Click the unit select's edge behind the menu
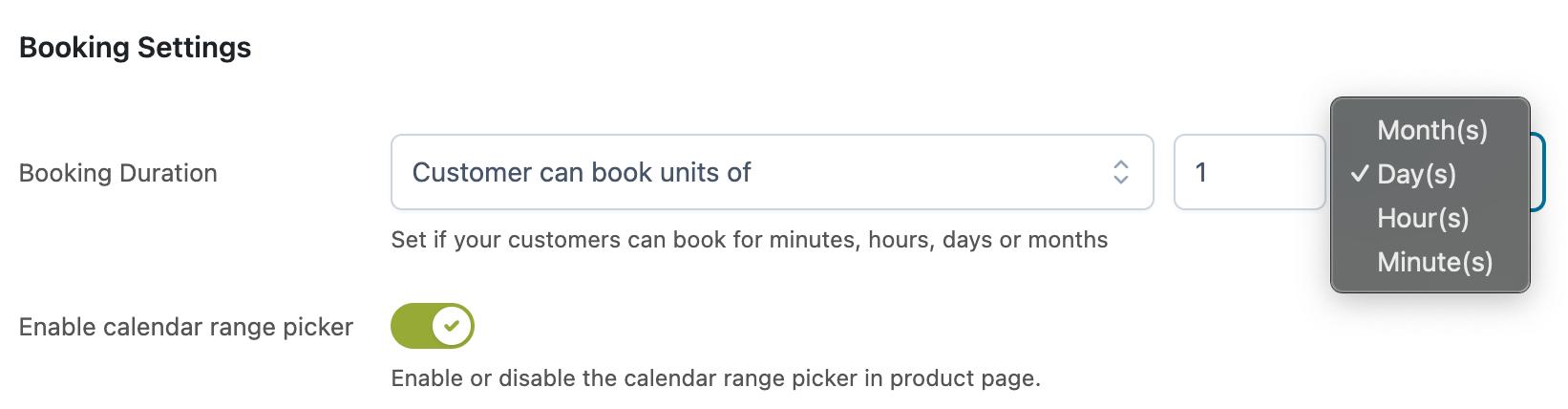Screen dimensions: 1568x409 coord(1538,172)
